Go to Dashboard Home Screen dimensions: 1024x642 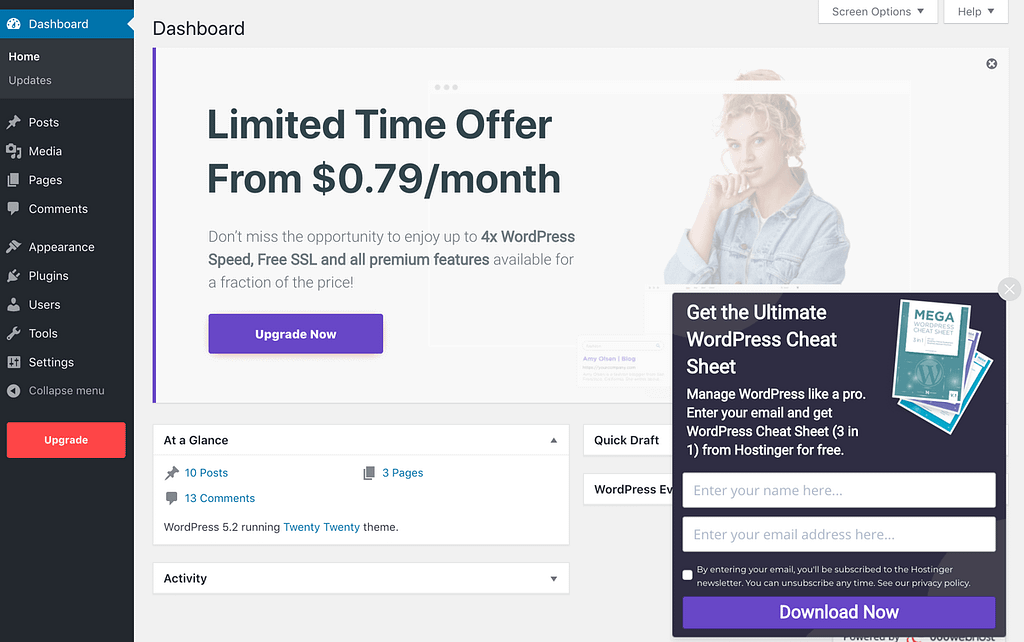(x=23, y=56)
